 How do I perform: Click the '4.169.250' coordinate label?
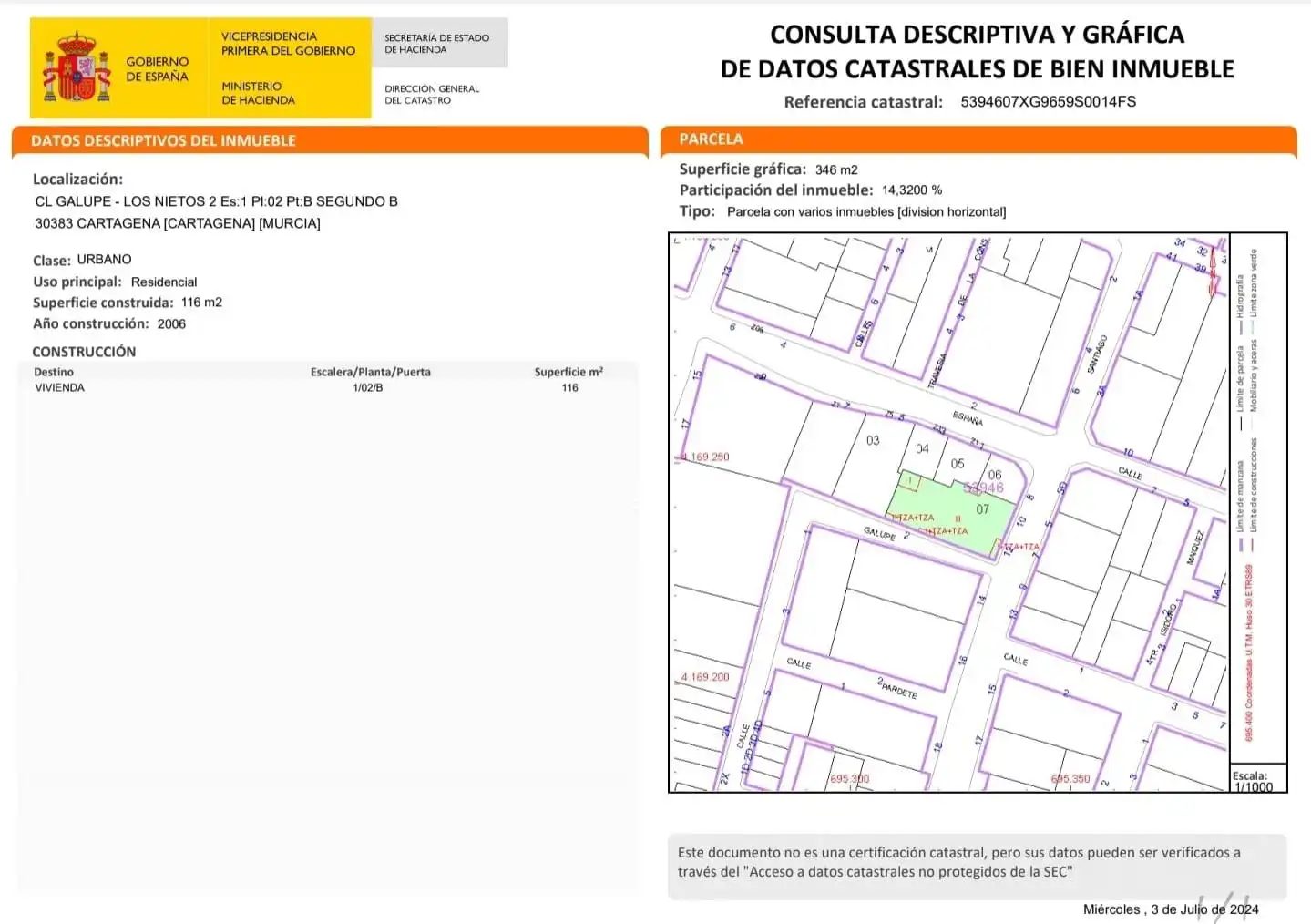pyautogui.click(x=706, y=457)
